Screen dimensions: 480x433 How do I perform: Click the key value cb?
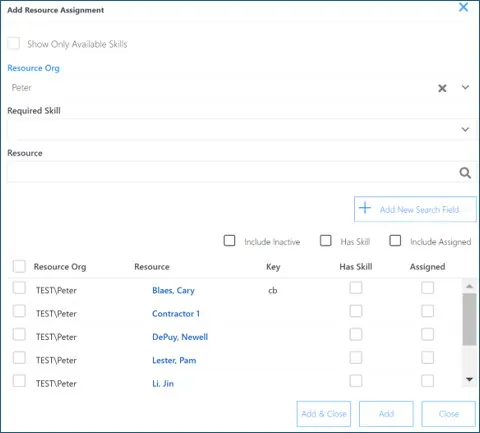[x=273, y=290]
